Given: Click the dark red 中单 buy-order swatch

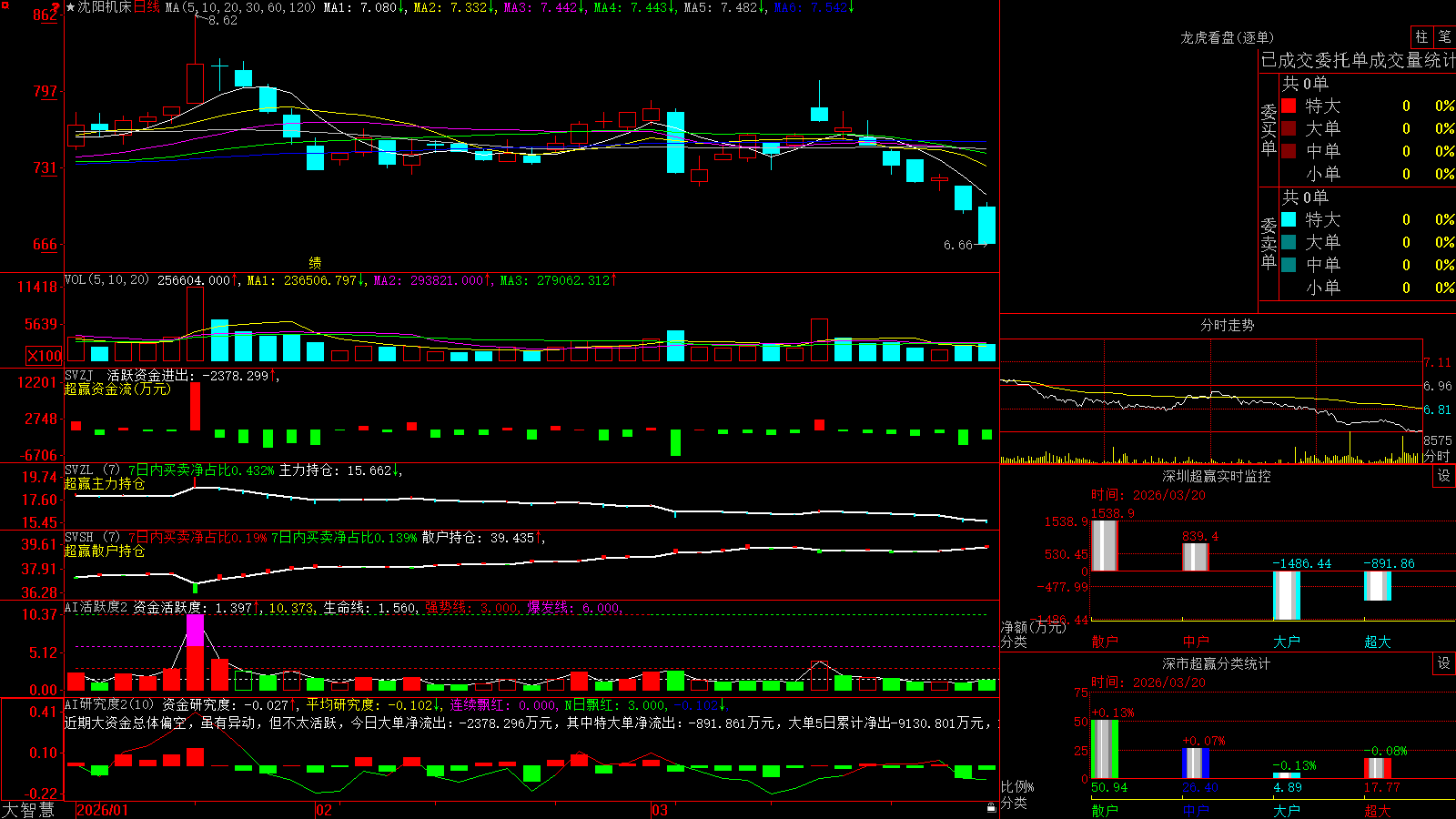Looking at the screenshot, I should pos(1289,151).
